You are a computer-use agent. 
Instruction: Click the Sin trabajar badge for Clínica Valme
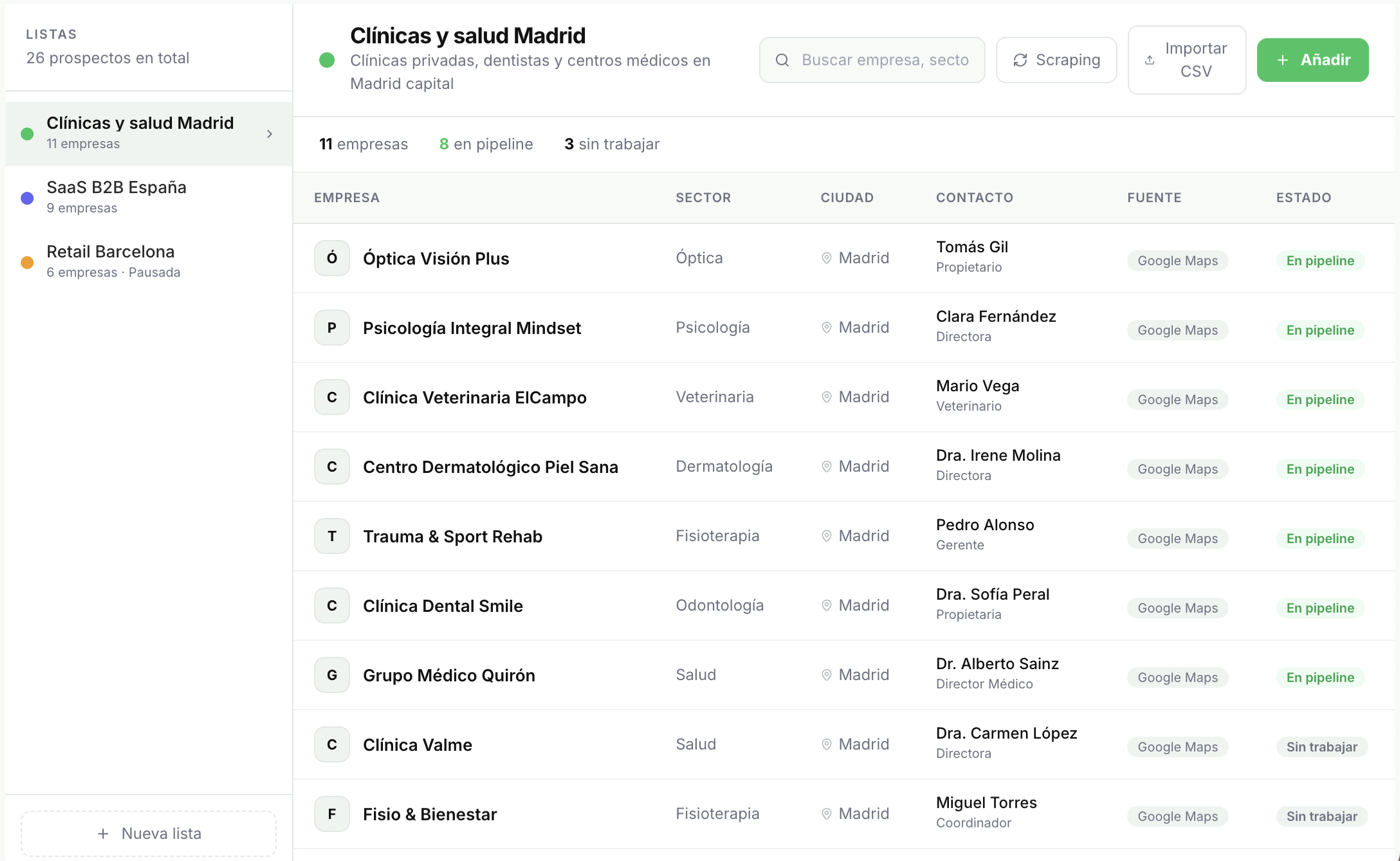point(1322,747)
